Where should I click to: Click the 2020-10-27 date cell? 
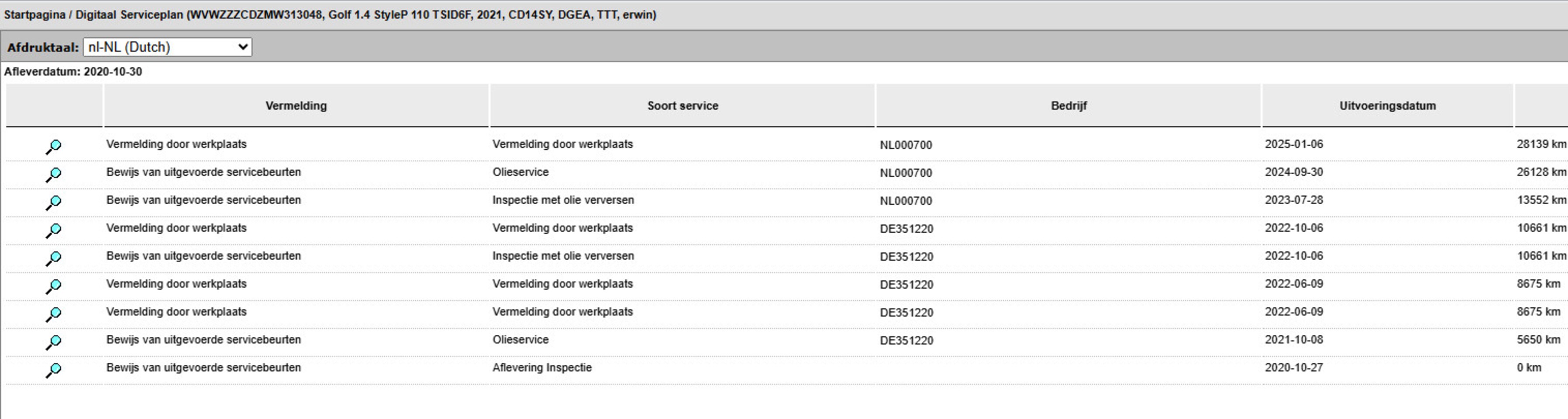pos(1293,367)
